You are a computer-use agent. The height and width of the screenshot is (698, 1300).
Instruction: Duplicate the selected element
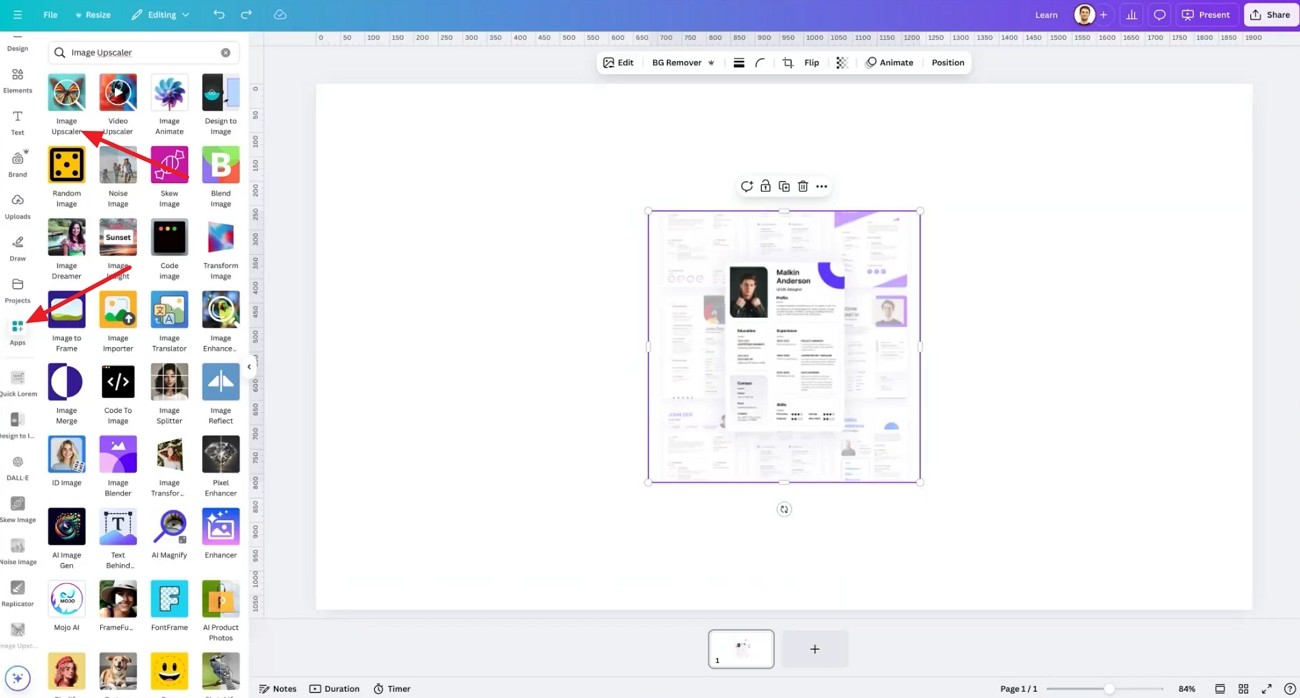point(784,186)
